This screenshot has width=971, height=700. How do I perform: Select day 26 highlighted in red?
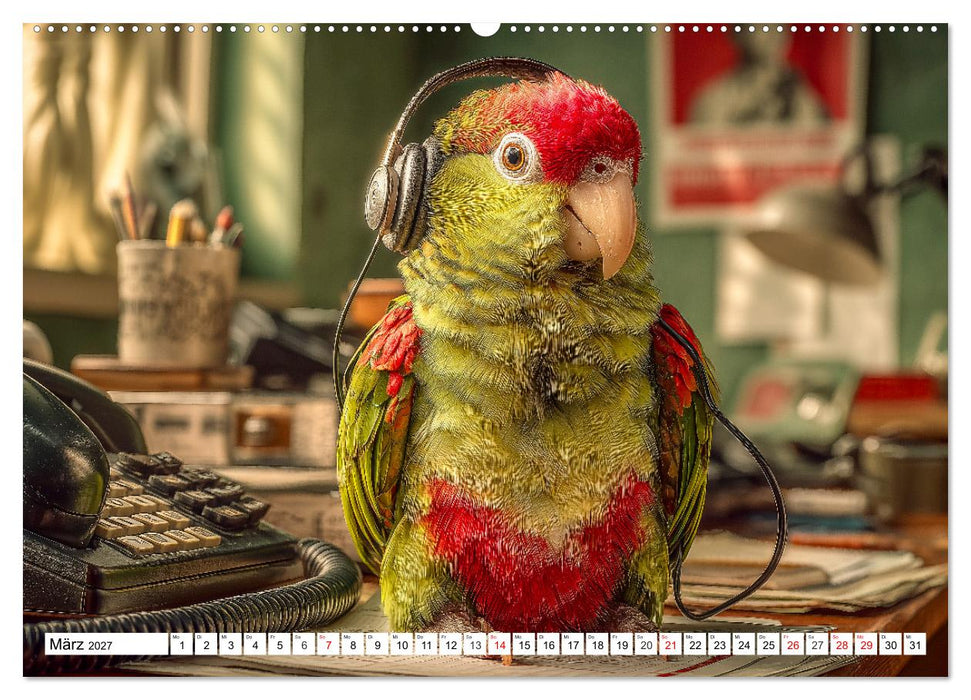point(793,644)
